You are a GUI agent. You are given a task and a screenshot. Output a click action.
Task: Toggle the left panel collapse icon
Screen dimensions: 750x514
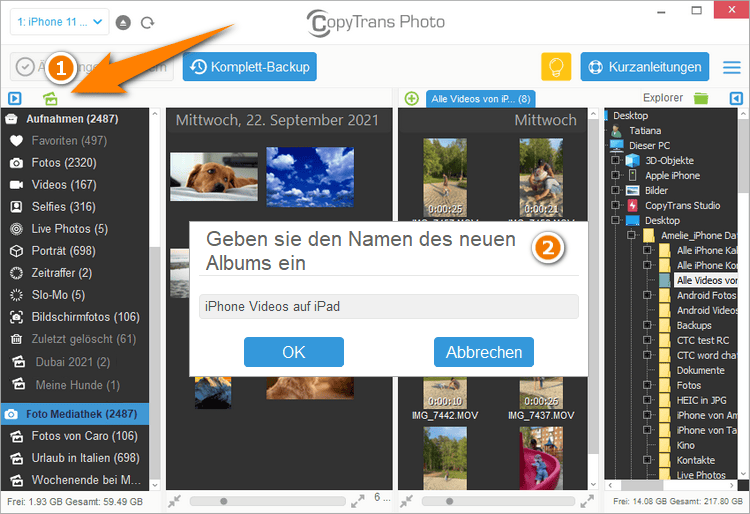pos(15,98)
